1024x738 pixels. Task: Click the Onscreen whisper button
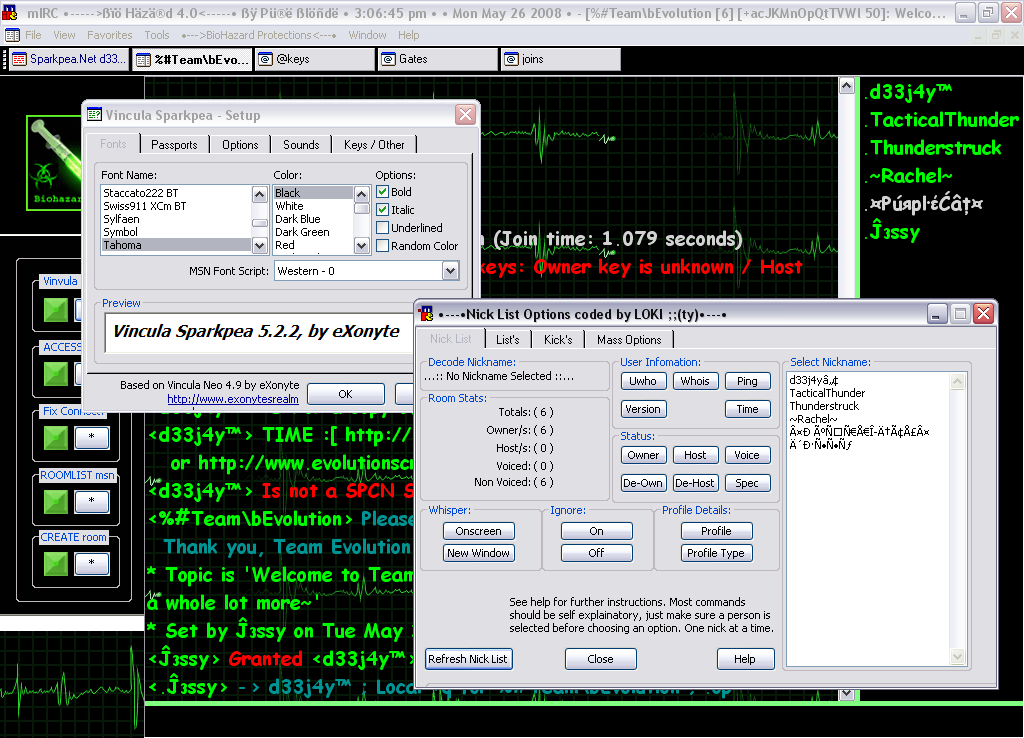click(x=479, y=531)
